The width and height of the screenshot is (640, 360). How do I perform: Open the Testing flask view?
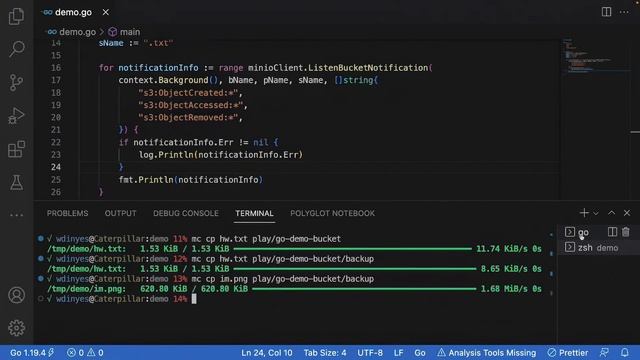coord(16,182)
